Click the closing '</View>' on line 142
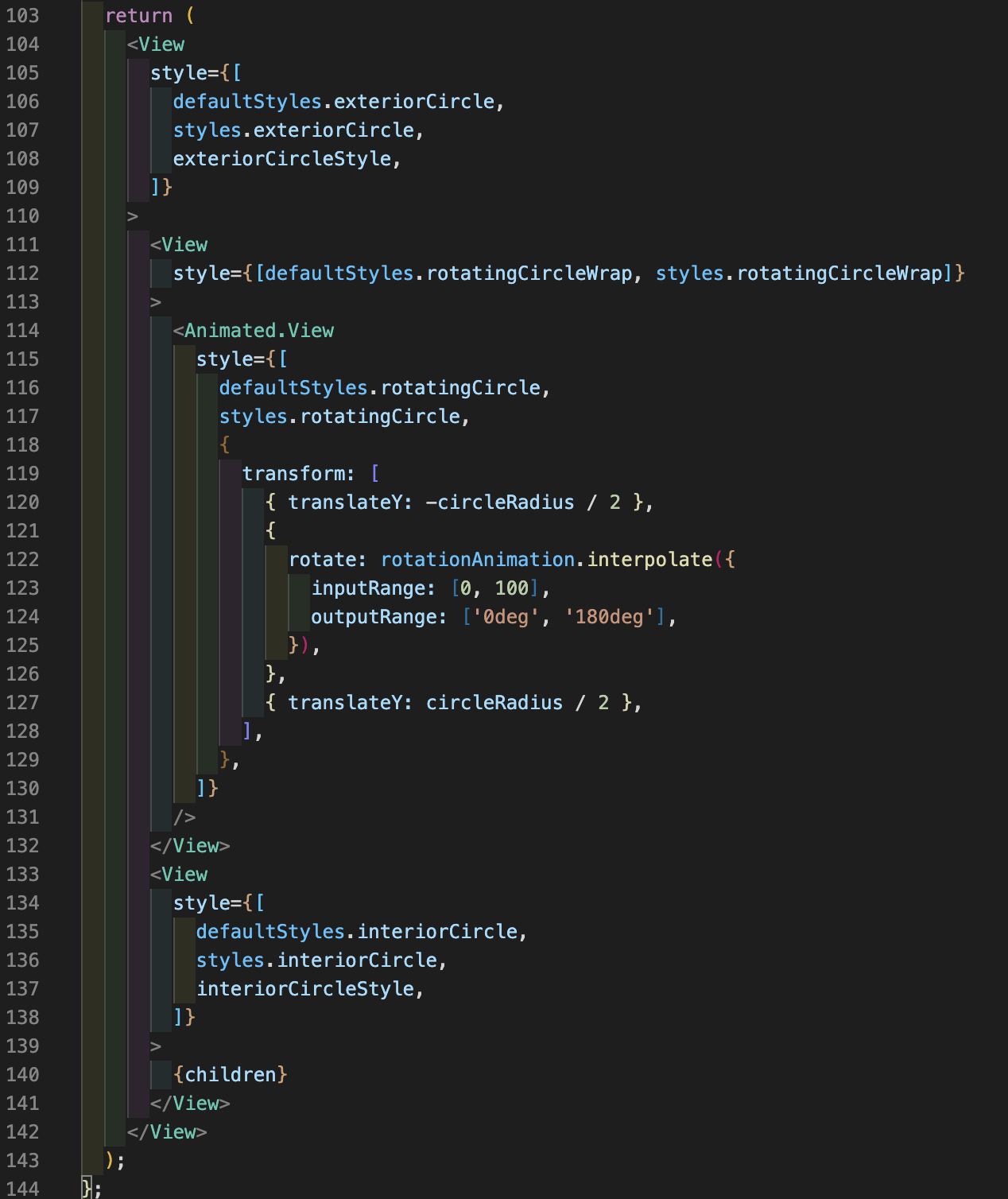 click(167, 1131)
